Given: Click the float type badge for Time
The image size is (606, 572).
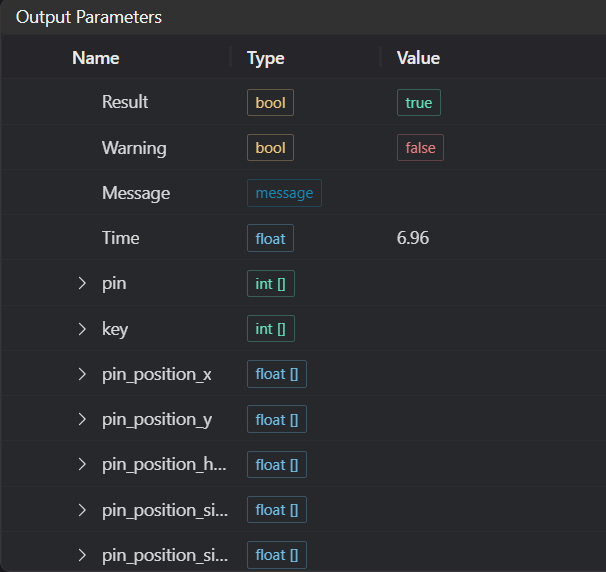Looking at the screenshot, I should (x=270, y=238).
